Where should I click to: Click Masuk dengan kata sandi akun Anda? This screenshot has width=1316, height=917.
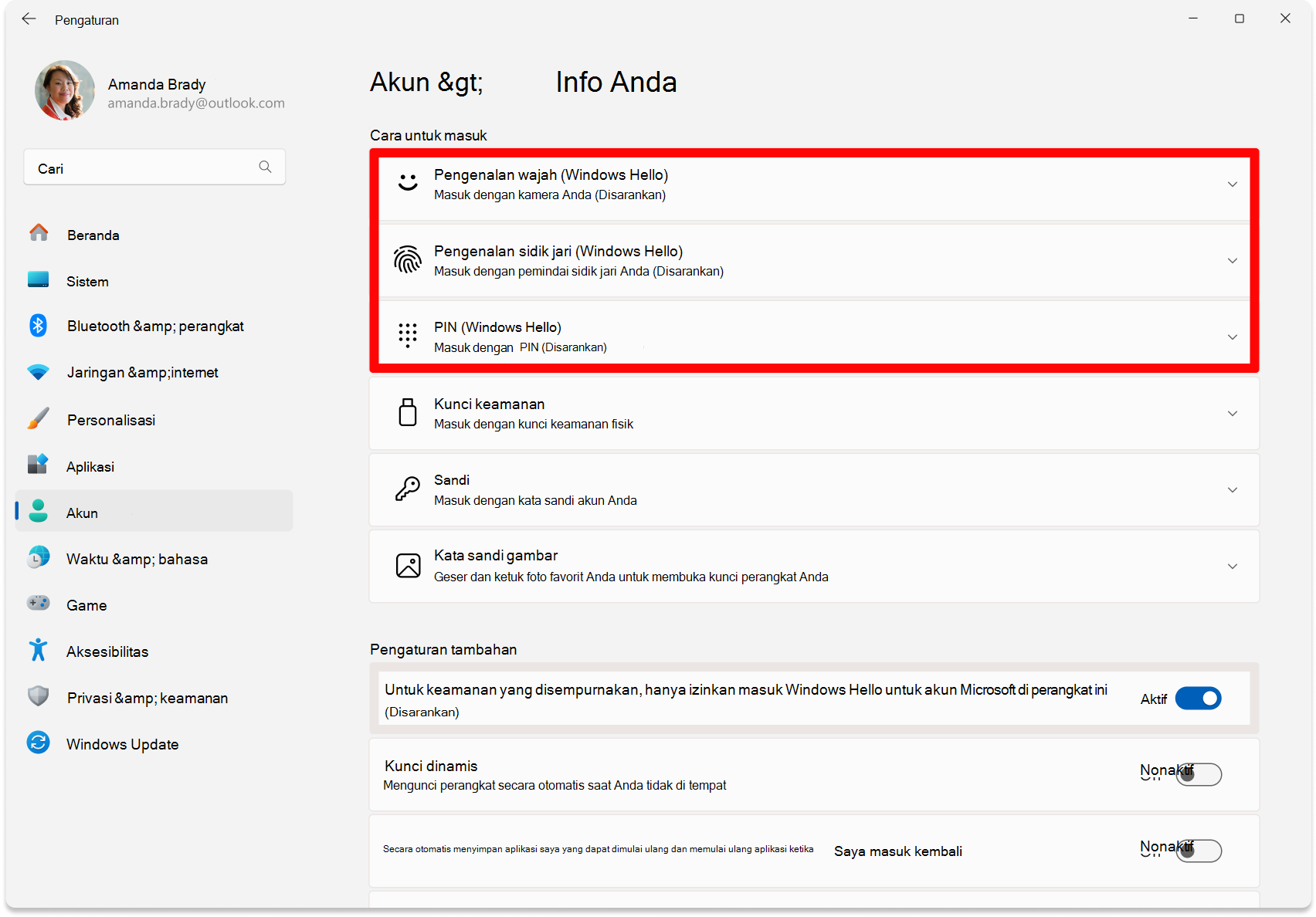pos(535,501)
